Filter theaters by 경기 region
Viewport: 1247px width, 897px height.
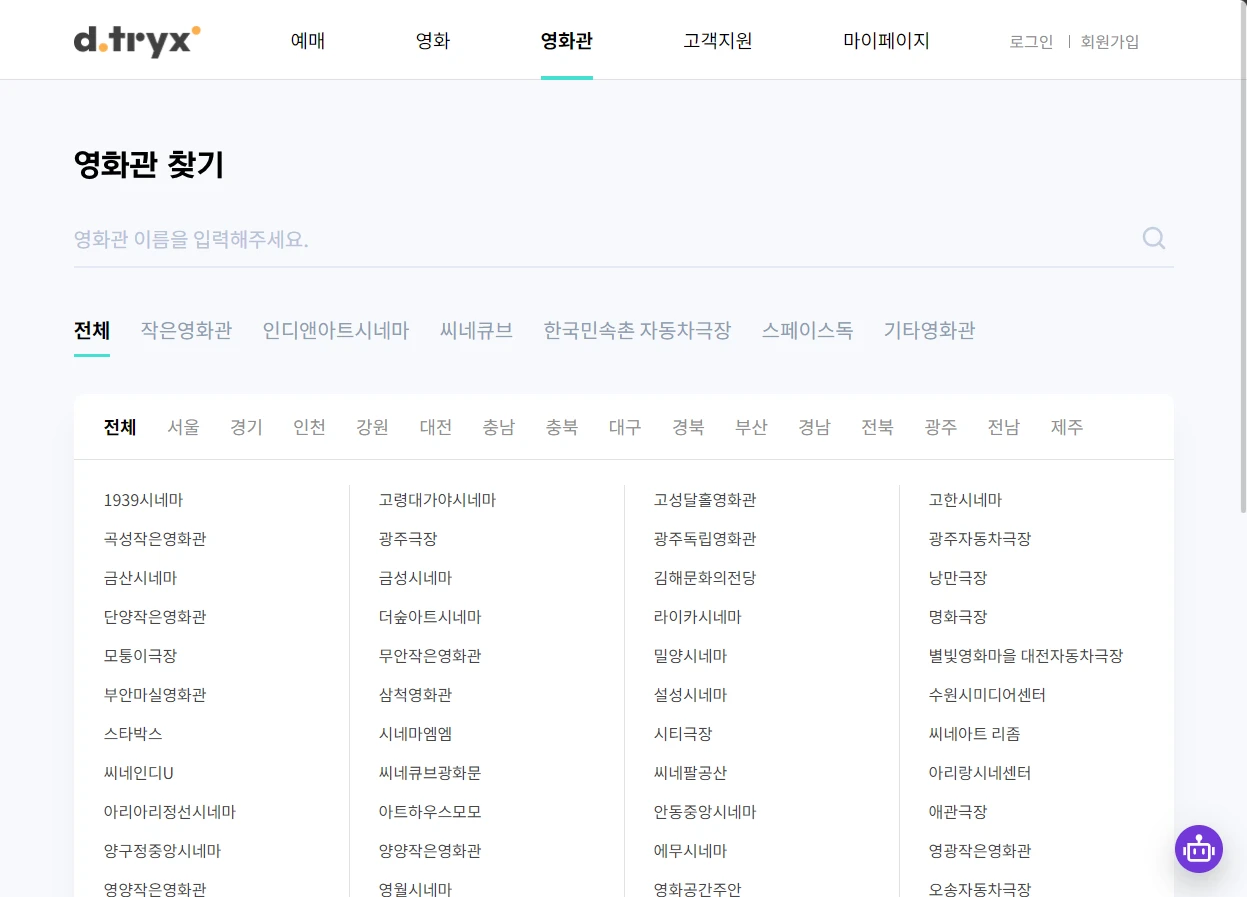246,427
